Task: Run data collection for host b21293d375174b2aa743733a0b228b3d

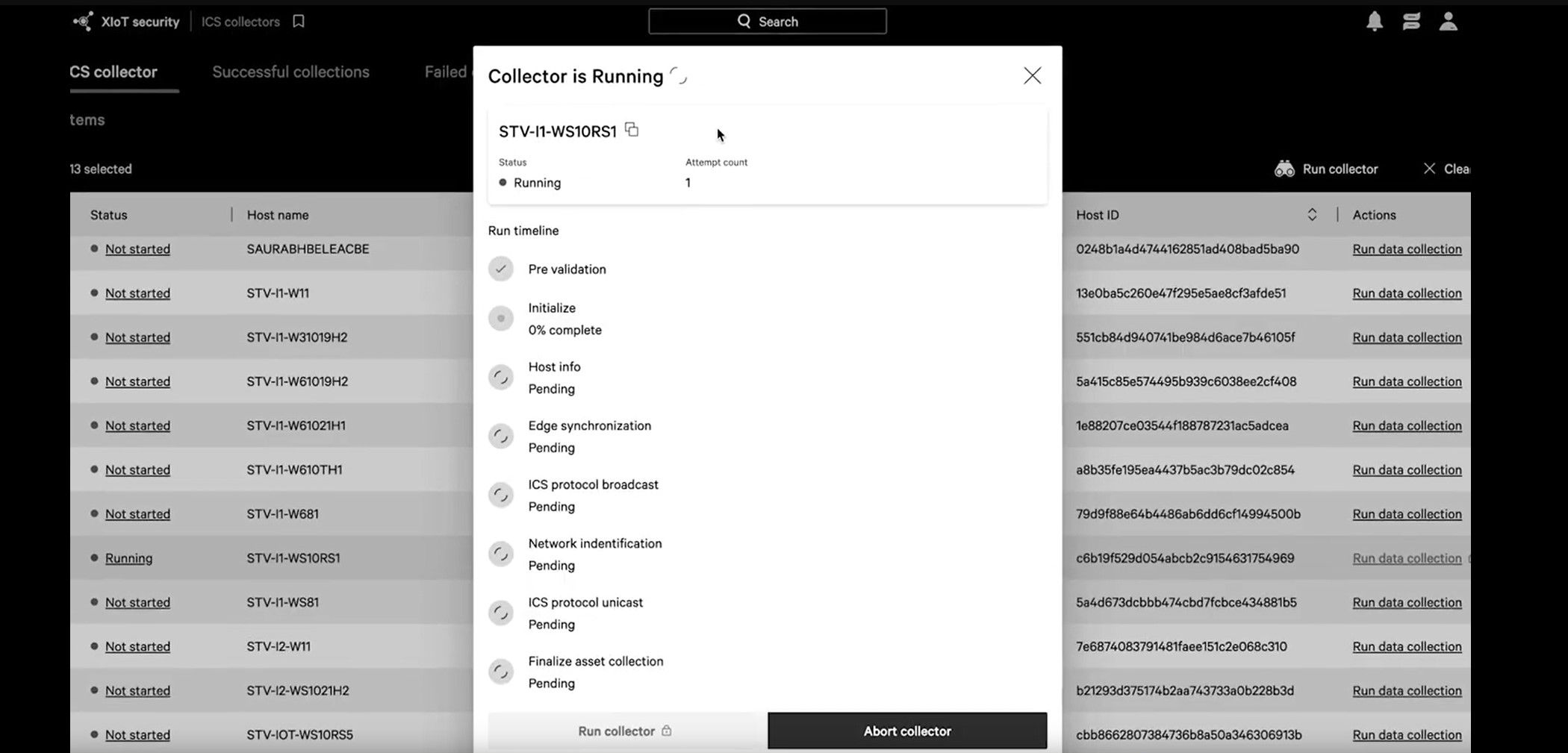Action: pos(1407,690)
